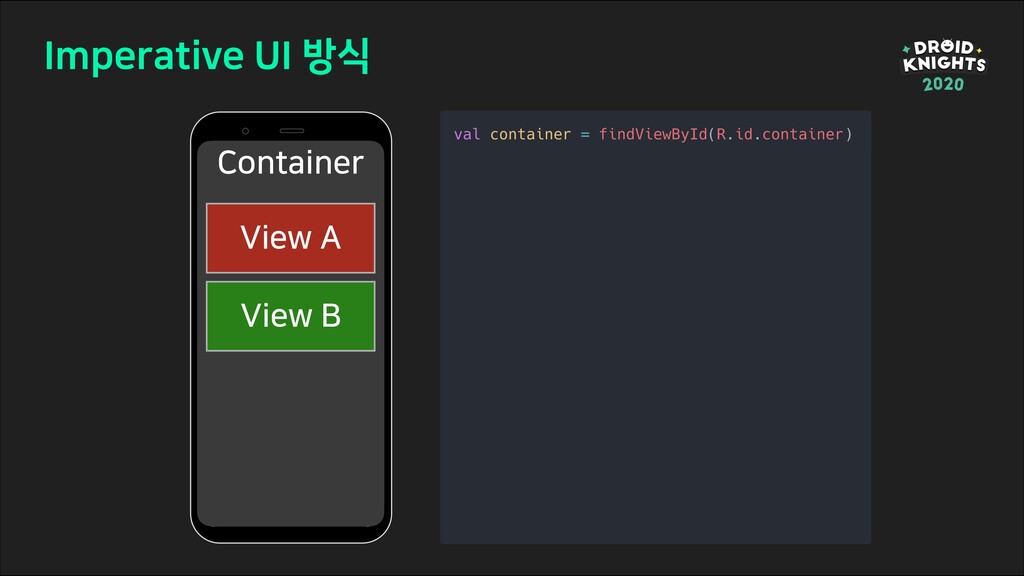The width and height of the screenshot is (1024, 576).
Task: Click the Korean word 방식 in the title
Action: (337, 57)
